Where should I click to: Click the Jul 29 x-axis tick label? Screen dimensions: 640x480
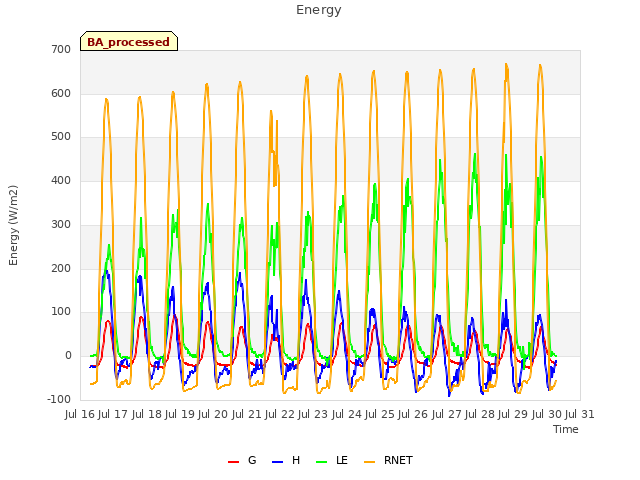click(513, 415)
